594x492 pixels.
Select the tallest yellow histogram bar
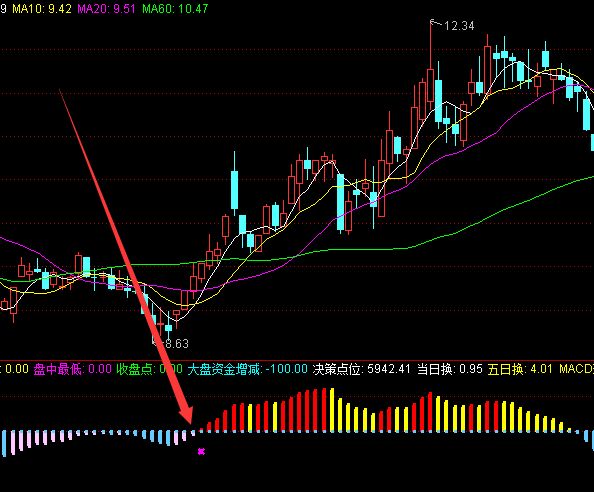point(332,410)
